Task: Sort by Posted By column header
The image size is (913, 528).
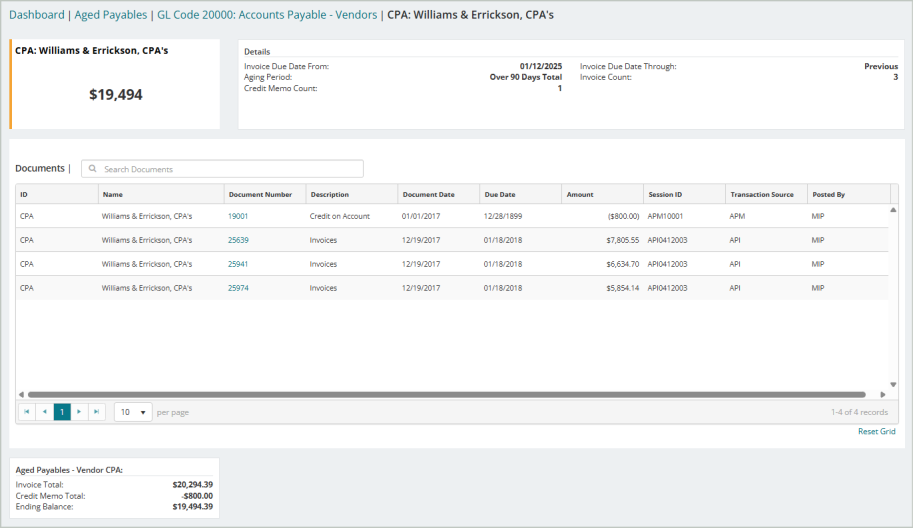Action: click(x=849, y=194)
